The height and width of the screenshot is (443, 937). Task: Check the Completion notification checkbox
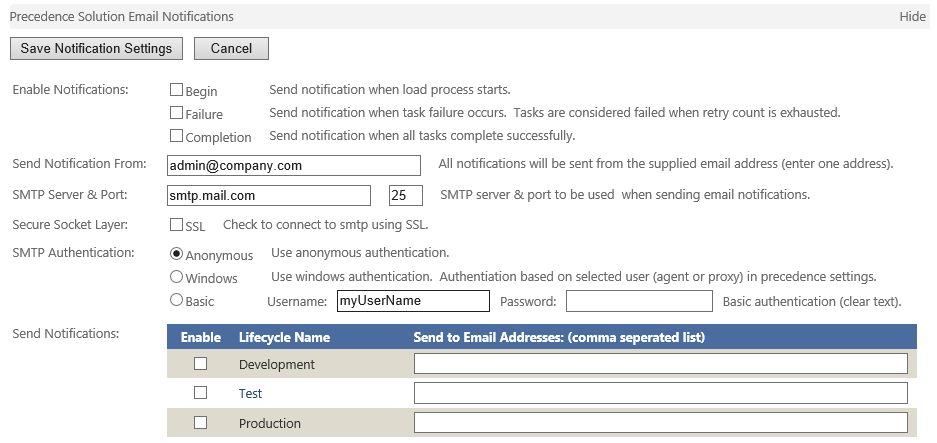176,136
